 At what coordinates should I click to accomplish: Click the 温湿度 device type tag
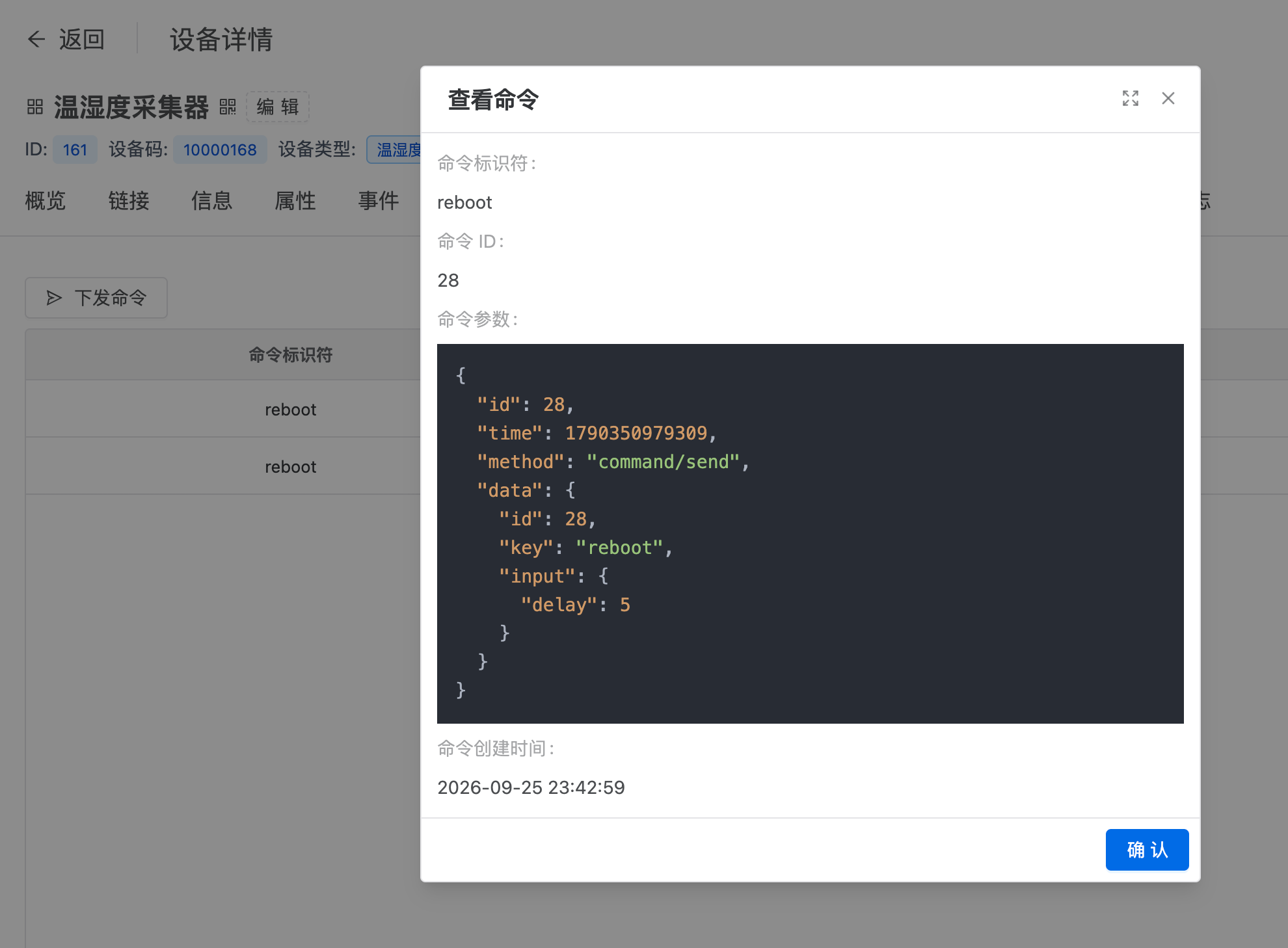coord(395,150)
